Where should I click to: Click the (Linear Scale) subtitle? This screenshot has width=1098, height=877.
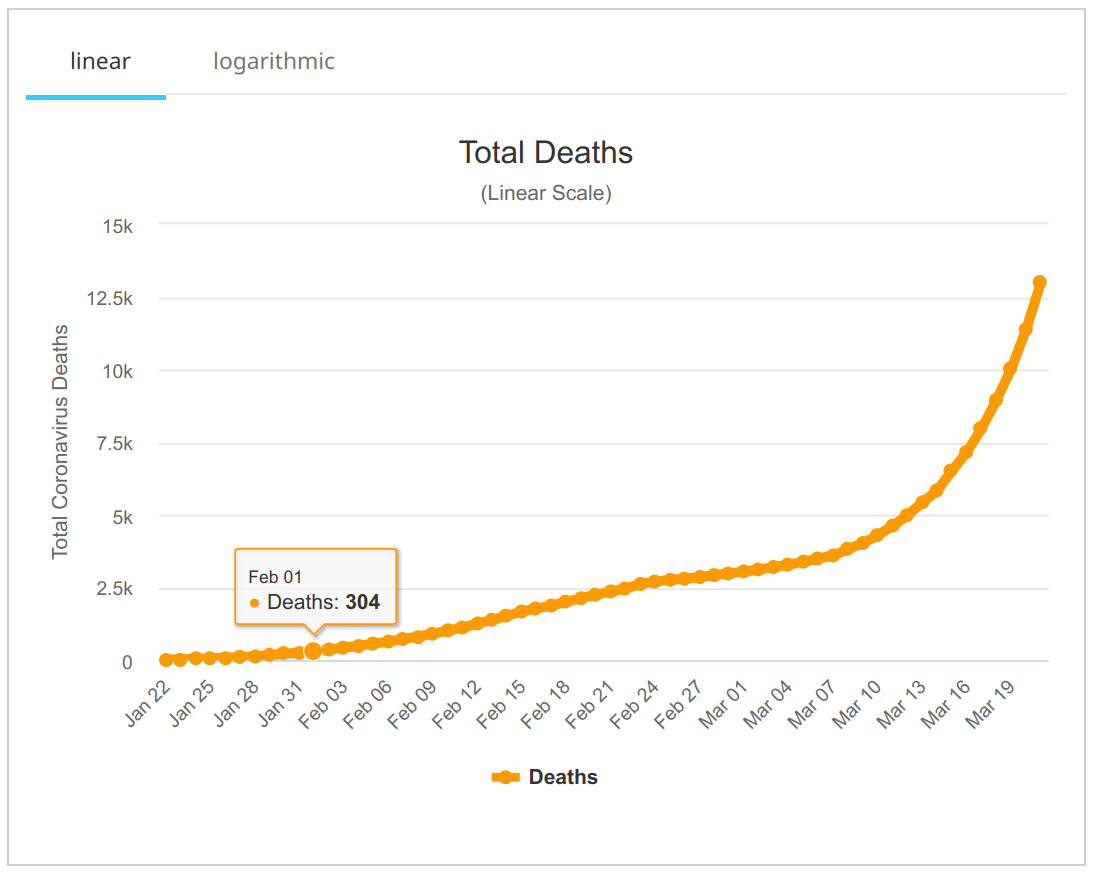tap(545, 193)
